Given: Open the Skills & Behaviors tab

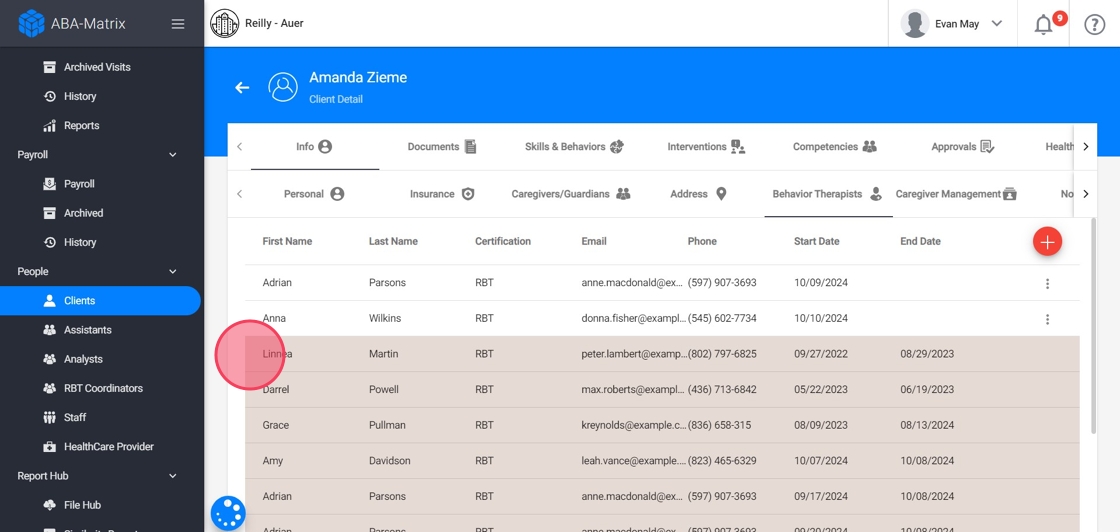Looking at the screenshot, I should tap(573, 147).
